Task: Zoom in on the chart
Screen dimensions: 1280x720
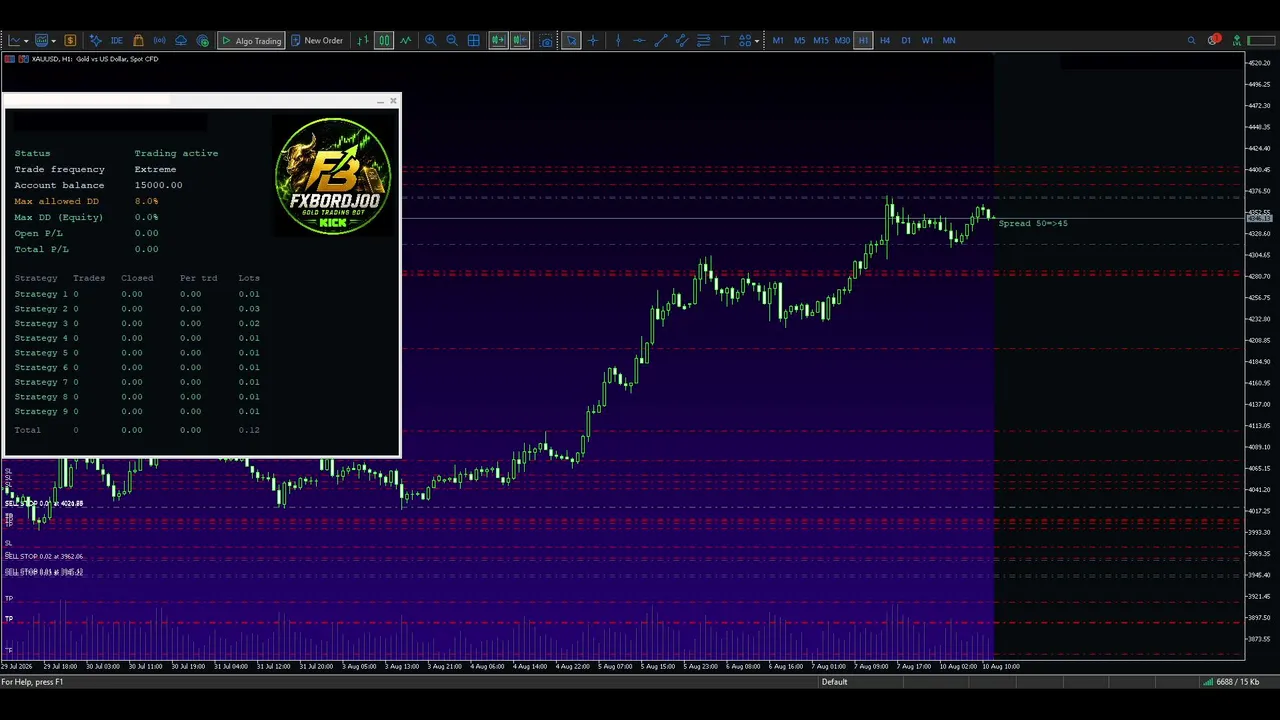Action: coord(431,40)
